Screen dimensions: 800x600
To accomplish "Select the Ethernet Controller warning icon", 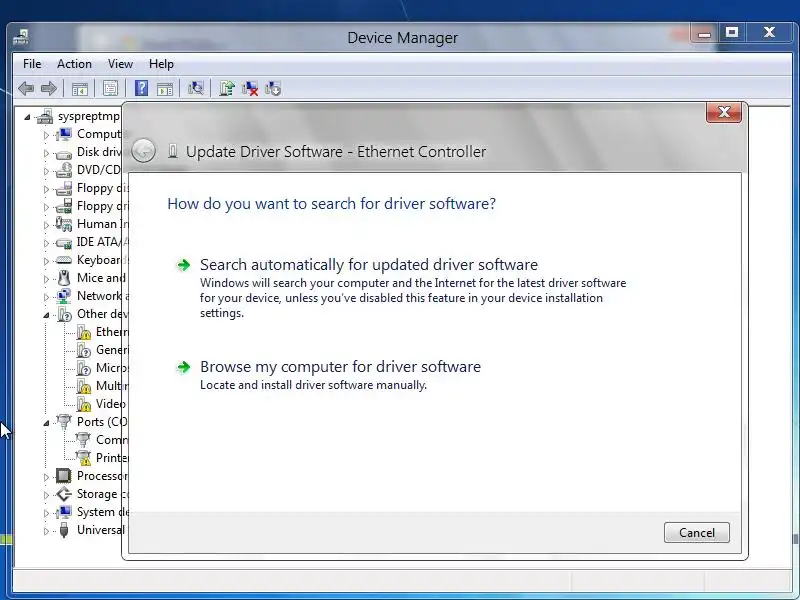I will coord(83,332).
